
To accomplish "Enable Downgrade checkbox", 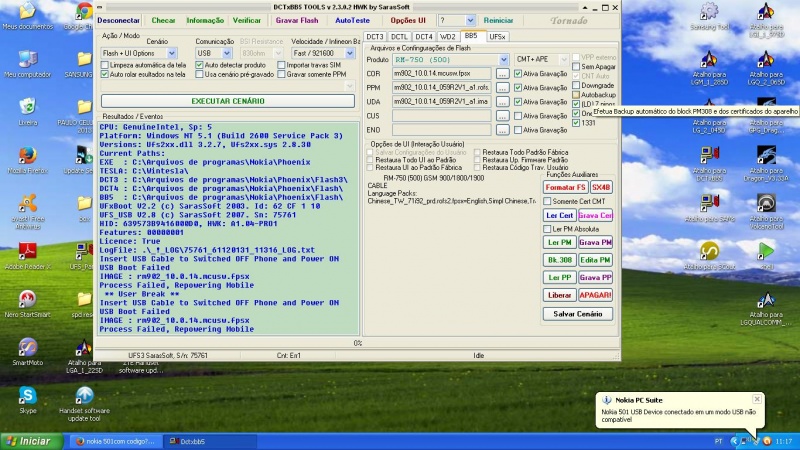I will [576, 85].
